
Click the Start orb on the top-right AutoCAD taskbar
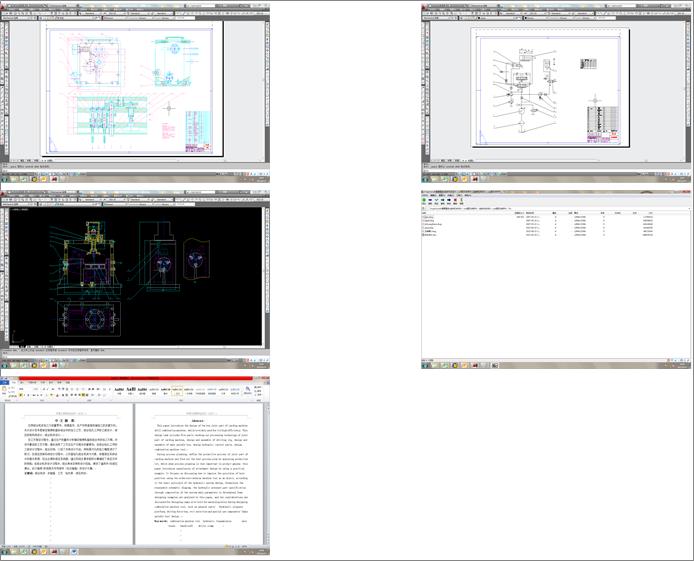point(426,179)
